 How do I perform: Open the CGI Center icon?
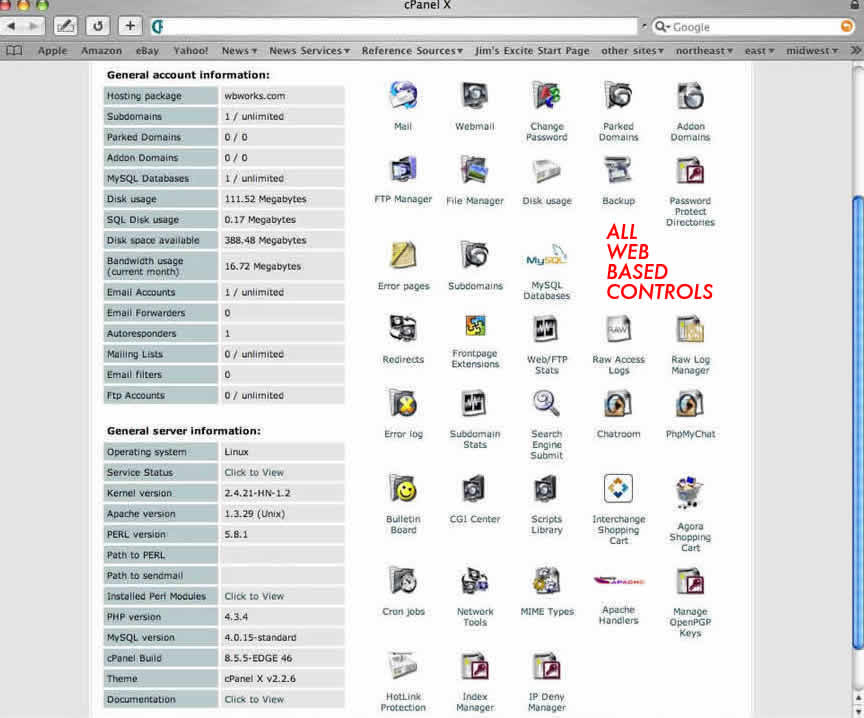point(474,489)
